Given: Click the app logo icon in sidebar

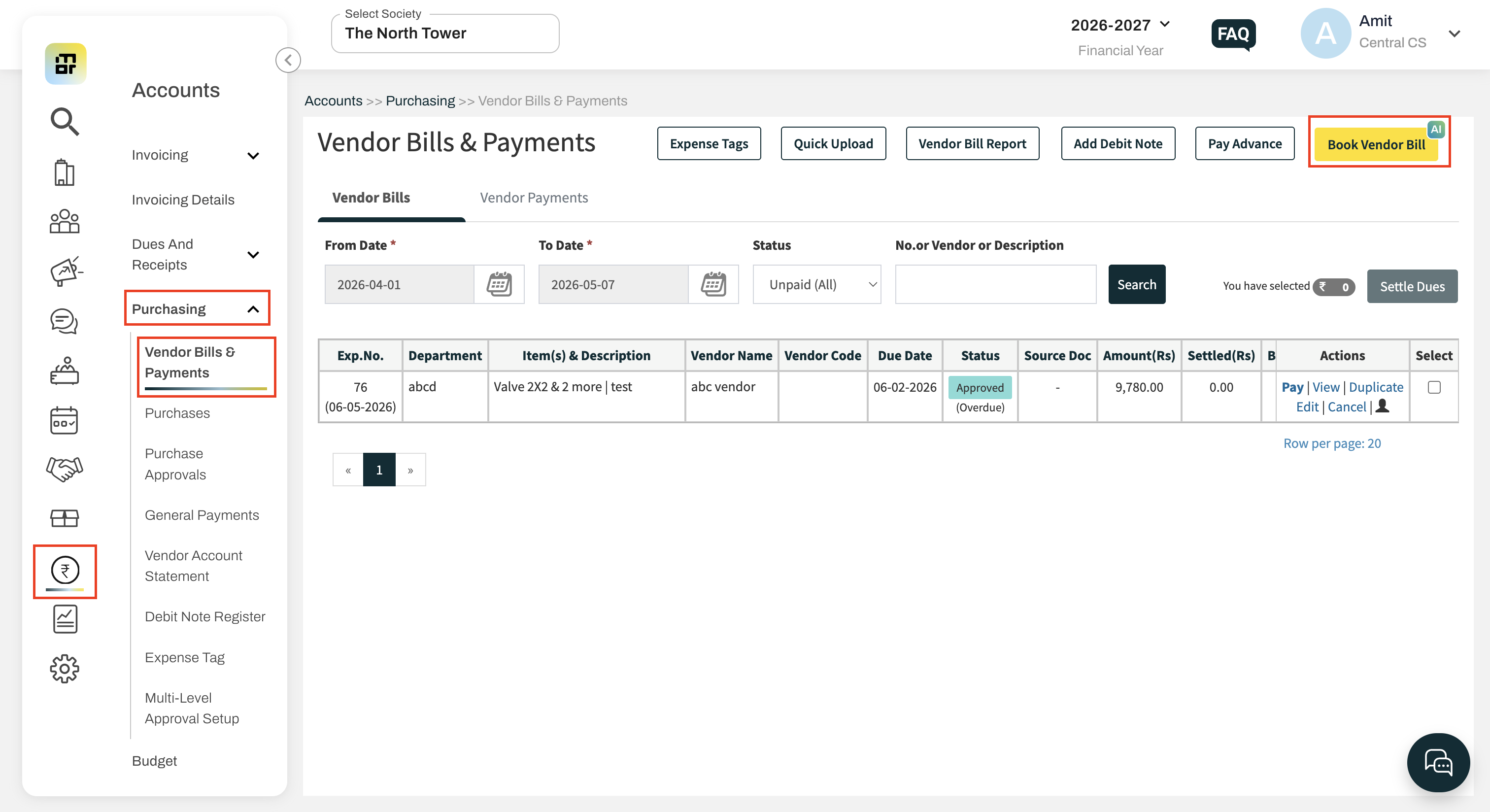Looking at the screenshot, I should [x=66, y=64].
